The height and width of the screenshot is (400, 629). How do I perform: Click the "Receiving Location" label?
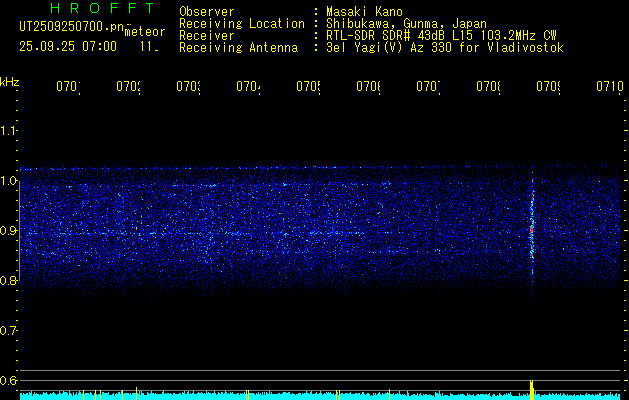[x=242, y=24]
